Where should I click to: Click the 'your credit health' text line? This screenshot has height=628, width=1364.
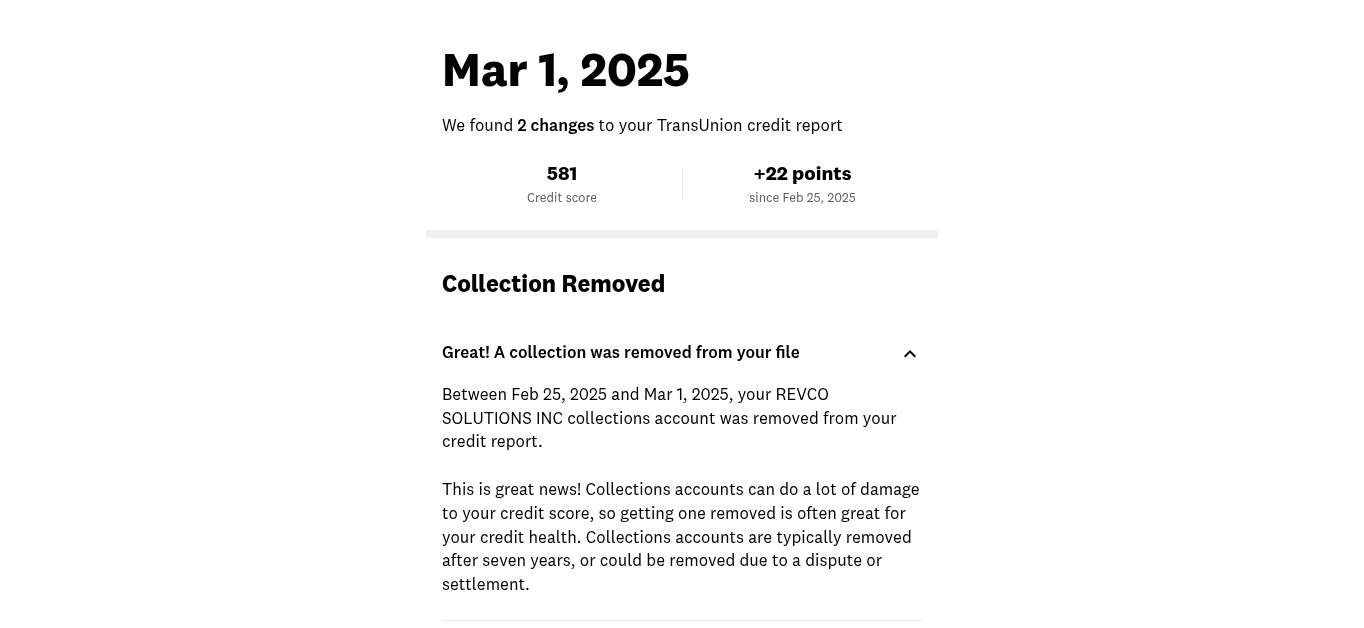[677, 537]
